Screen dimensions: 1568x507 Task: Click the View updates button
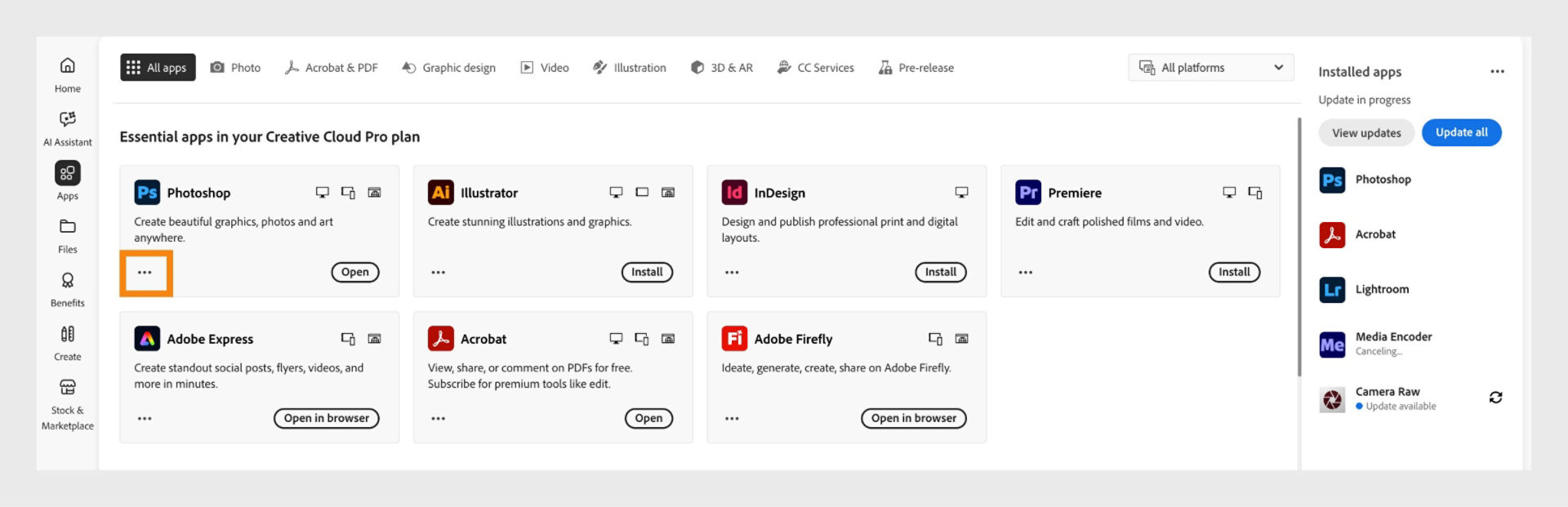pyautogui.click(x=1366, y=133)
